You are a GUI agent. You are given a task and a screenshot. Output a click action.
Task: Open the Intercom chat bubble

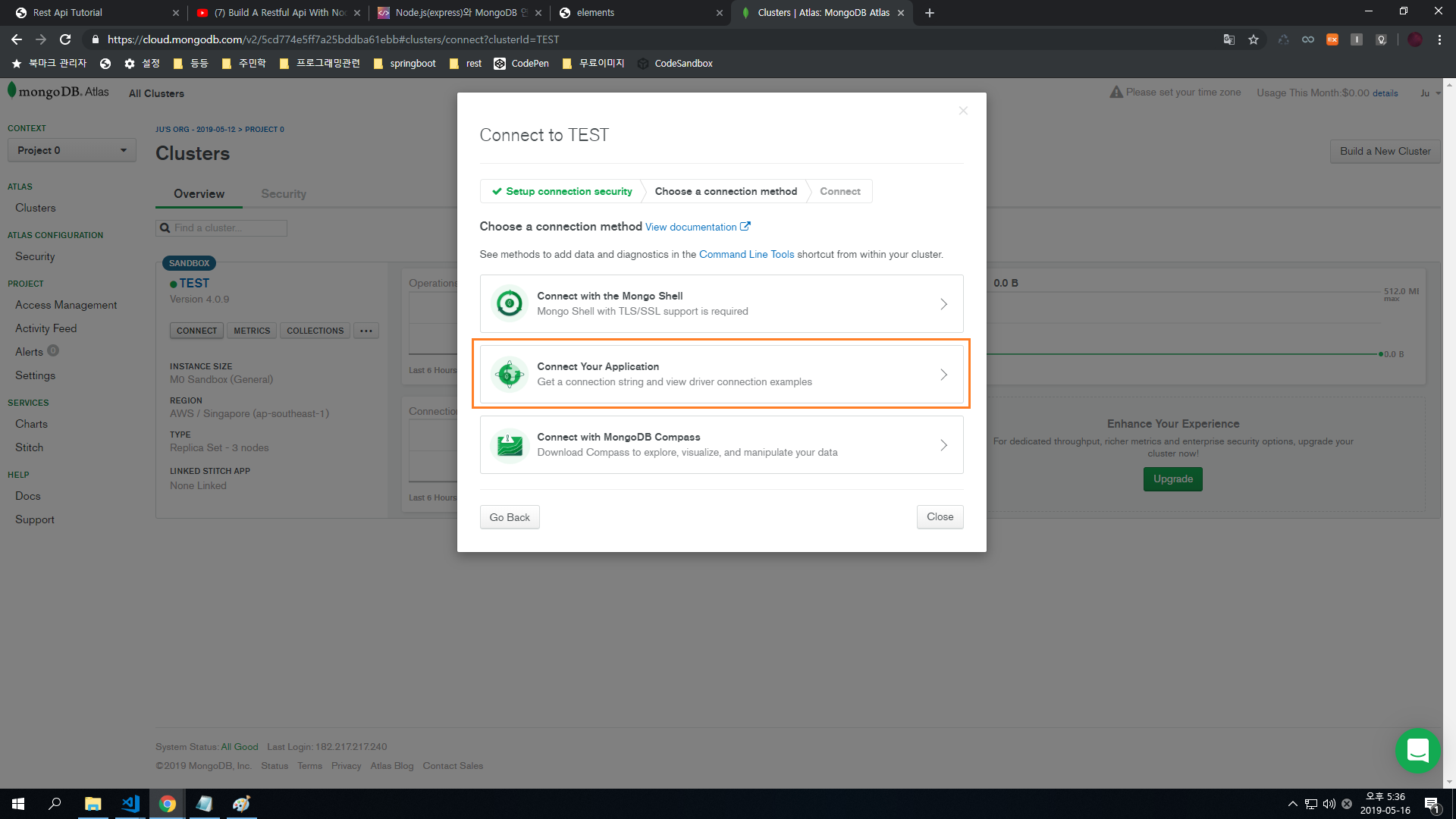click(1417, 751)
